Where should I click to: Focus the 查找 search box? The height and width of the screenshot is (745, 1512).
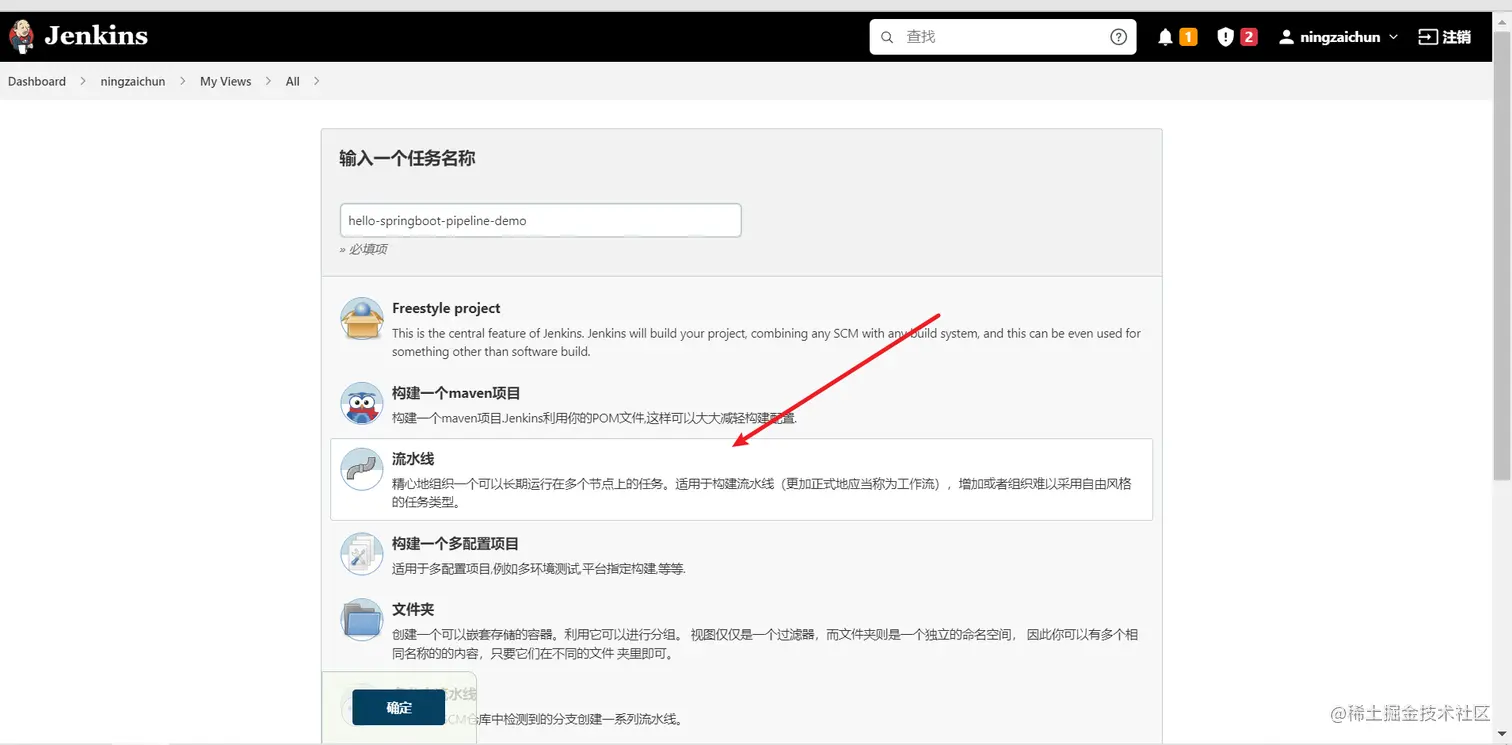1002,37
